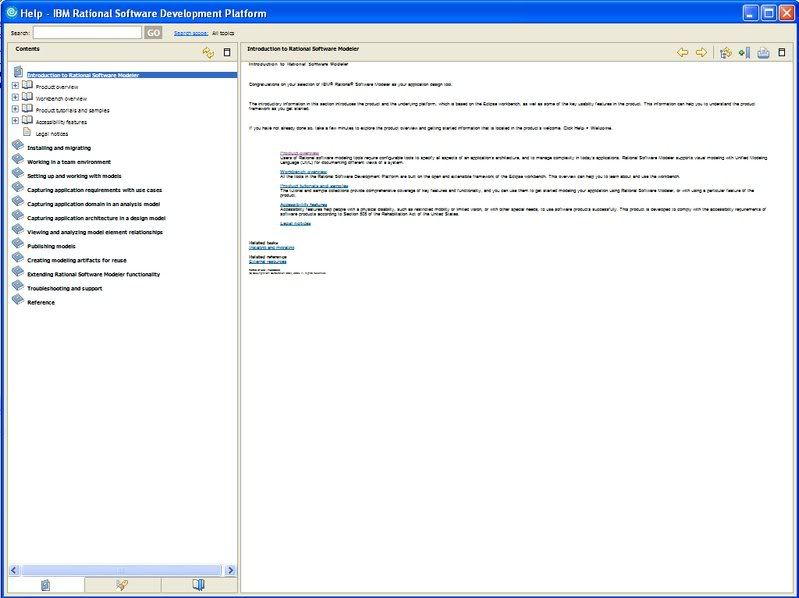The image size is (799, 598).
Task: Maximize the Contents pane
Action: tap(227, 52)
